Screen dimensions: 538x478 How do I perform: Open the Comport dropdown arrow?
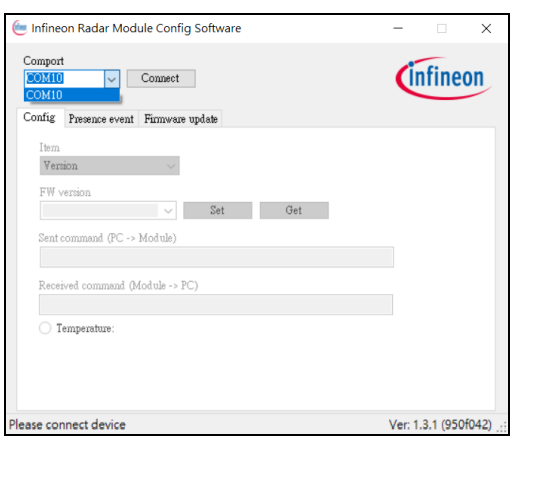point(112,79)
